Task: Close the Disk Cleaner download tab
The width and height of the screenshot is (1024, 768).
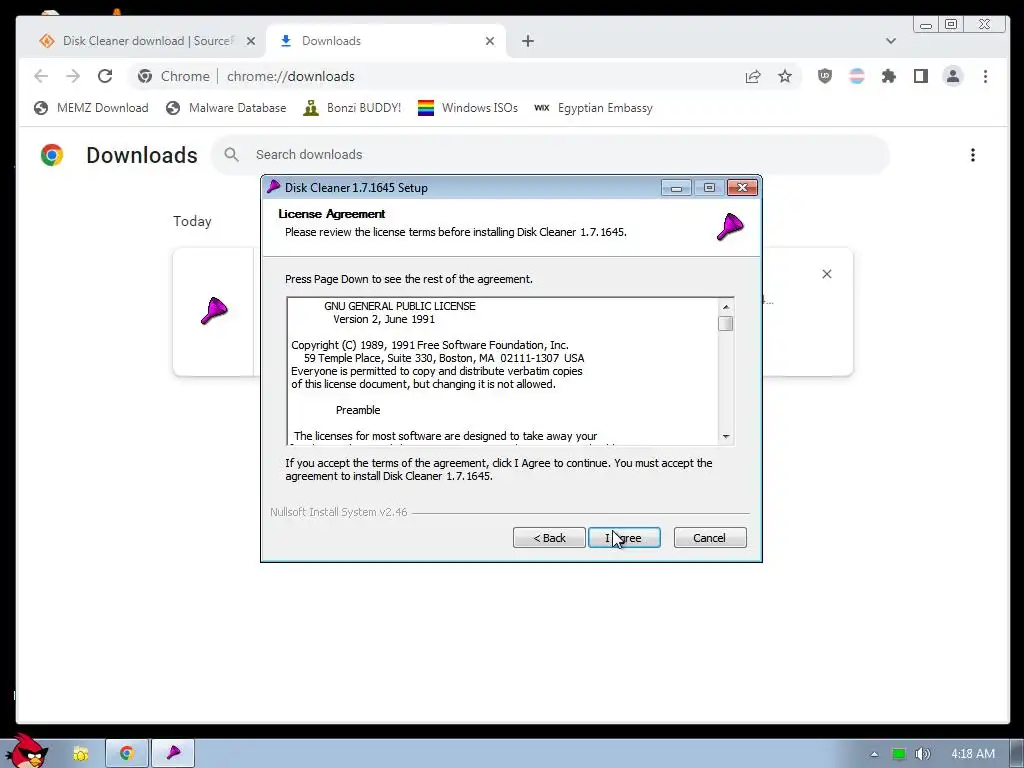Action: coord(251,40)
